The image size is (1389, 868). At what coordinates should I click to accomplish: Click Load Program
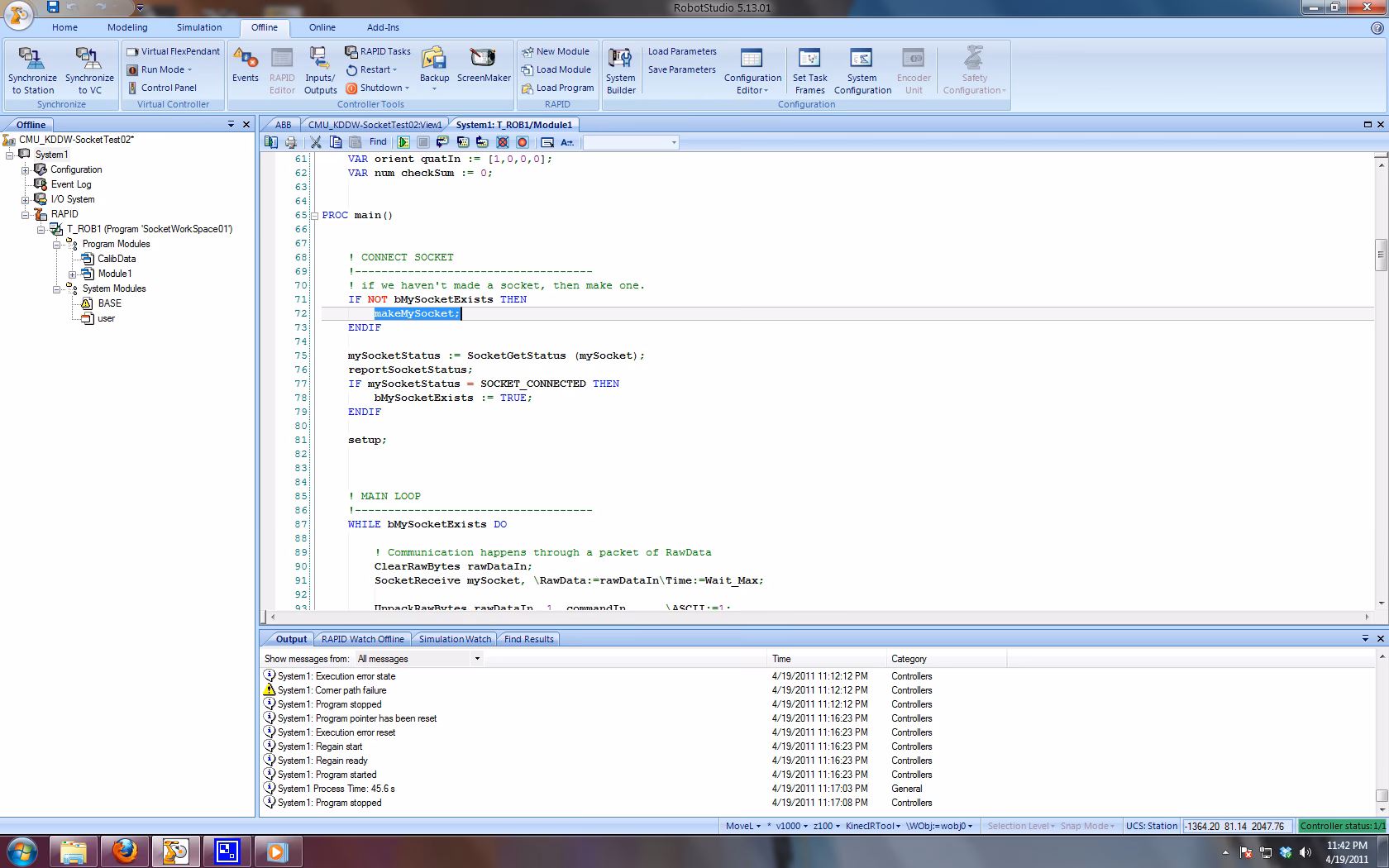(x=558, y=88)
